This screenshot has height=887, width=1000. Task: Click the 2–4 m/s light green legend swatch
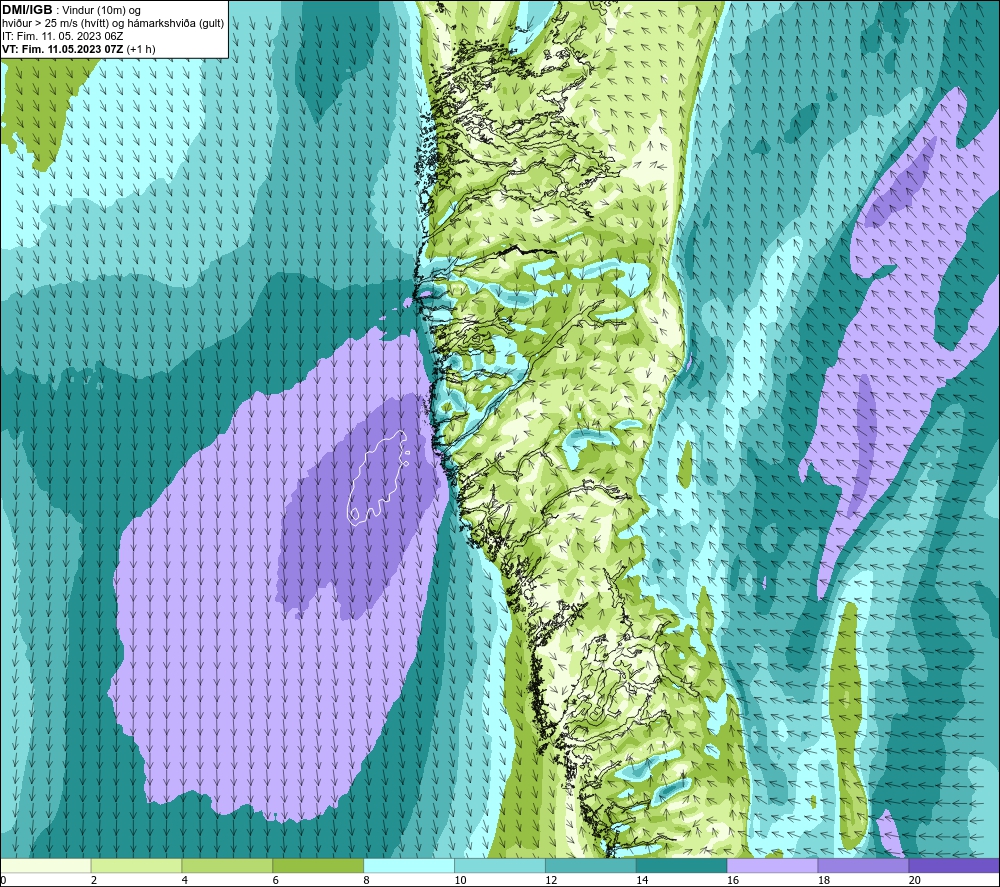tap(136, 866)
